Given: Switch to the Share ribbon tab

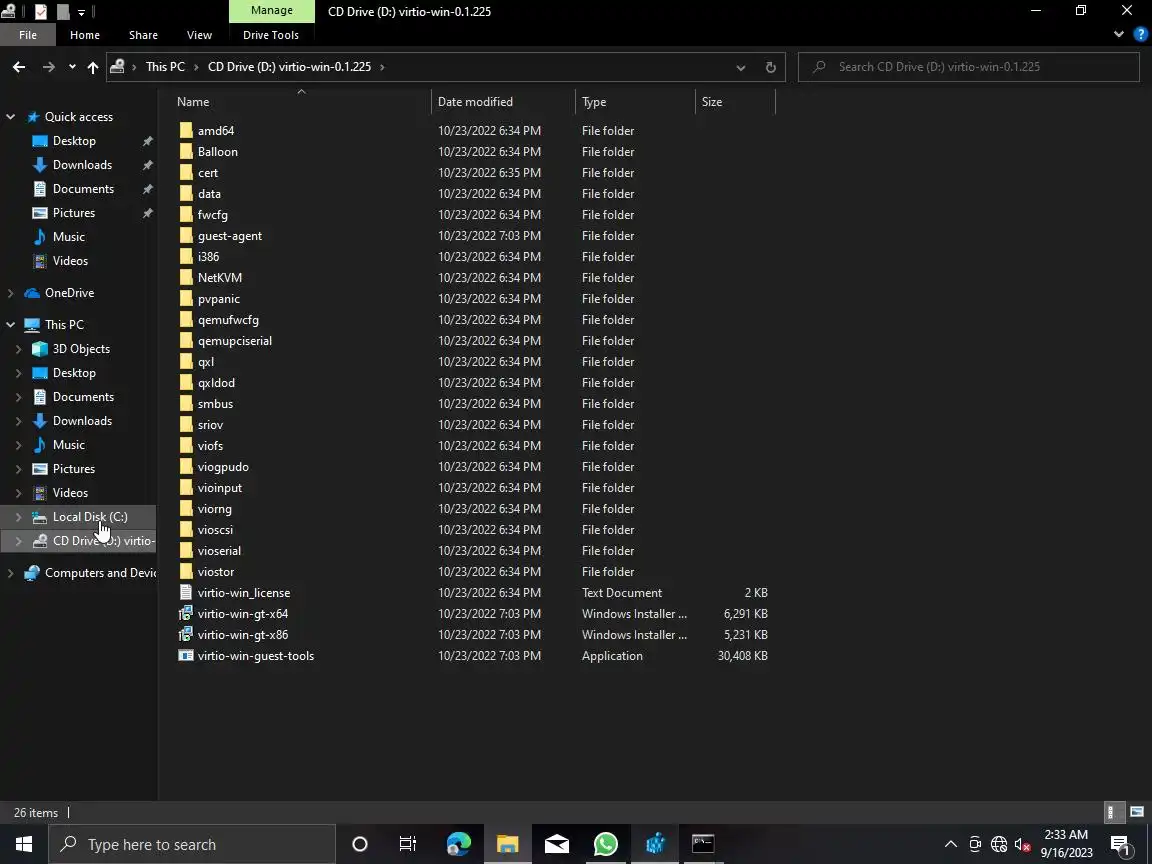Looking at the screenshot, I should point(143,35).
